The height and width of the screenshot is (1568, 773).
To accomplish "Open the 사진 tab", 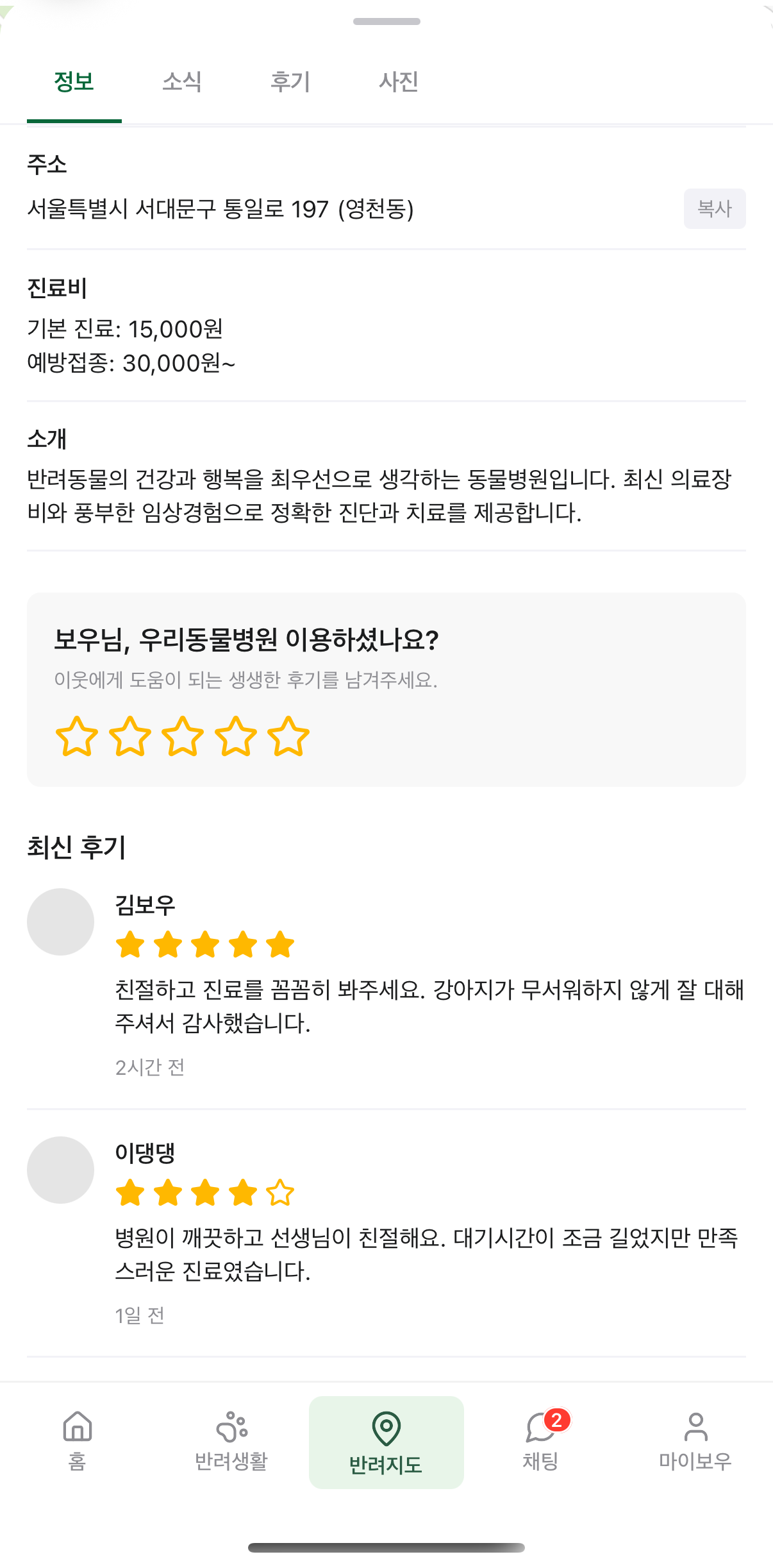I will click(399, 82).
